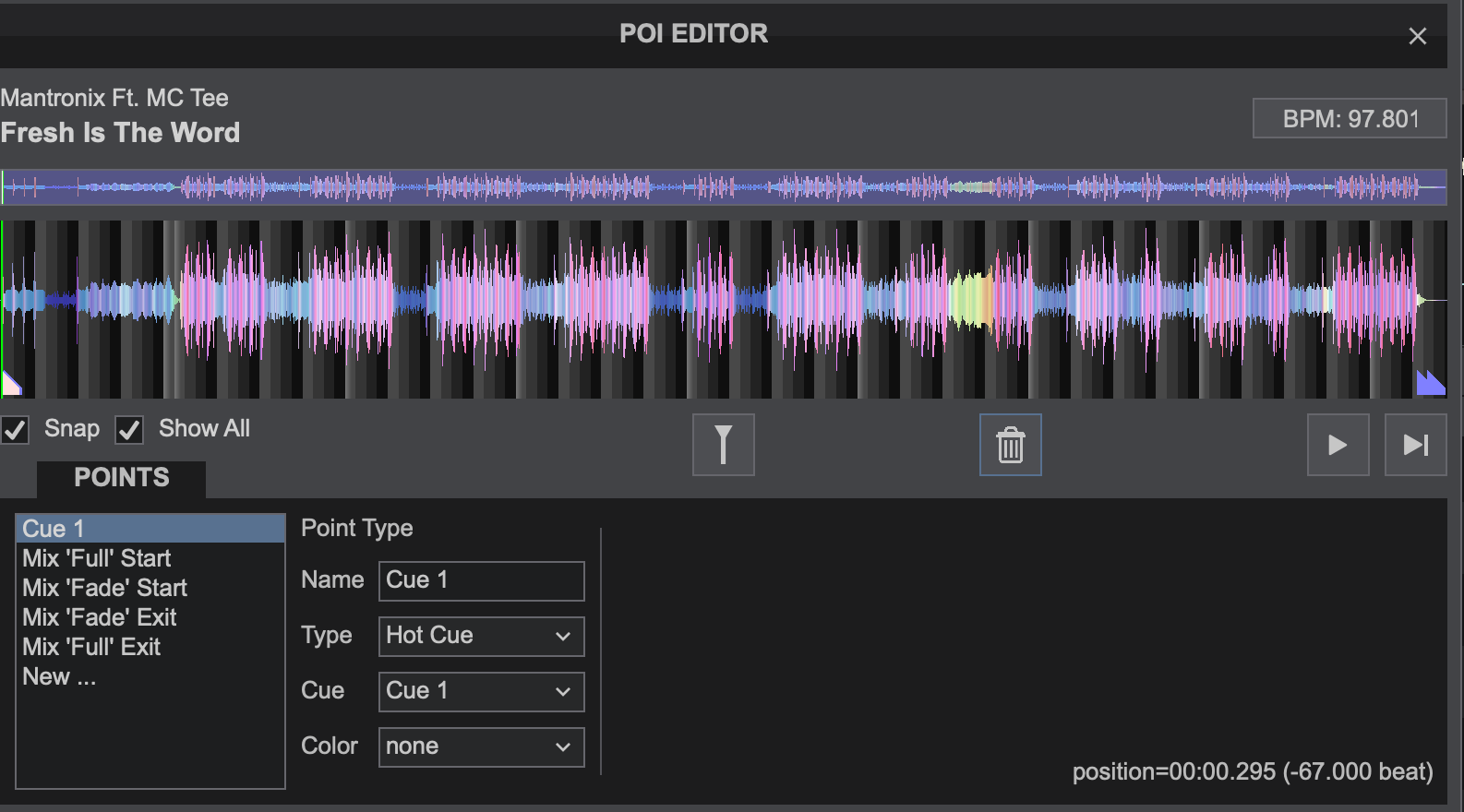Screen dimensions: 1464x812
Task: Select Mix 'Fade' Start in the list
Action: pyautogui.click(x=104, y=588)
